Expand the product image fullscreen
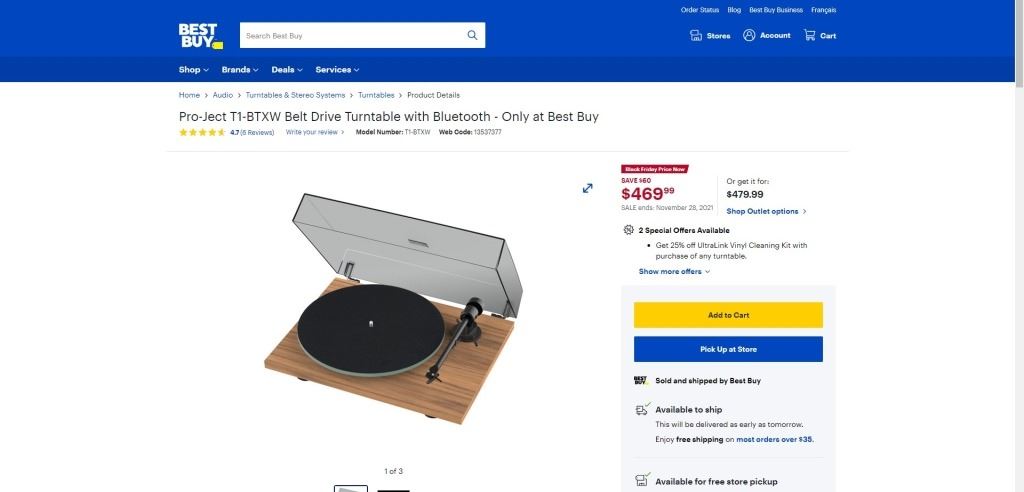1024x492 pixels. (x=588, y=188)
